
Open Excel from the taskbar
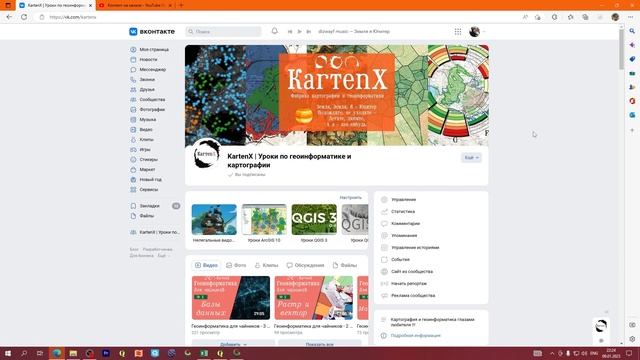pyautogui.click(x=204, y=353)
